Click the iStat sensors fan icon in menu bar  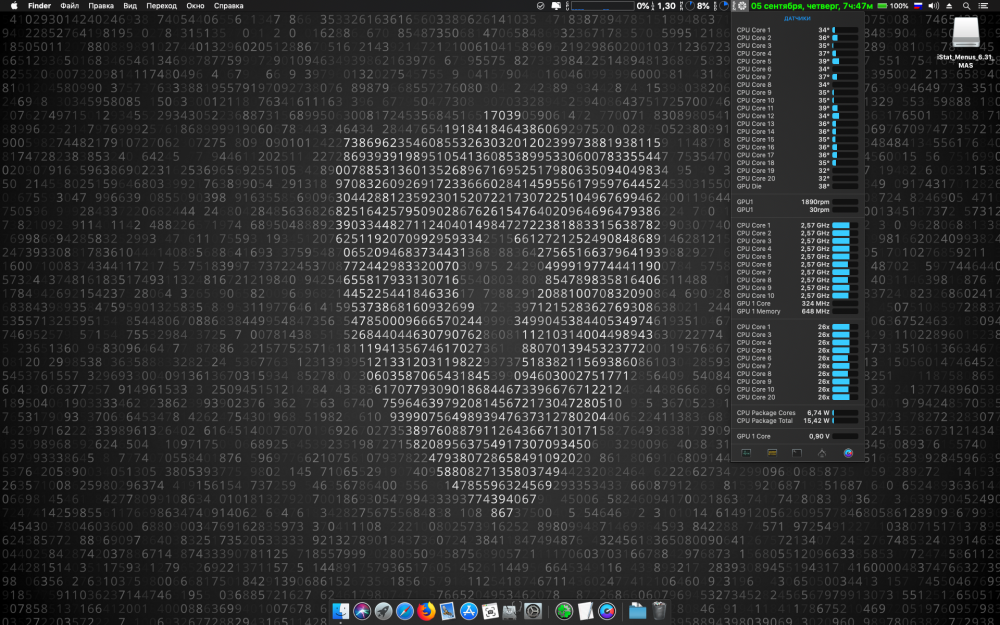tap(741, 6)
